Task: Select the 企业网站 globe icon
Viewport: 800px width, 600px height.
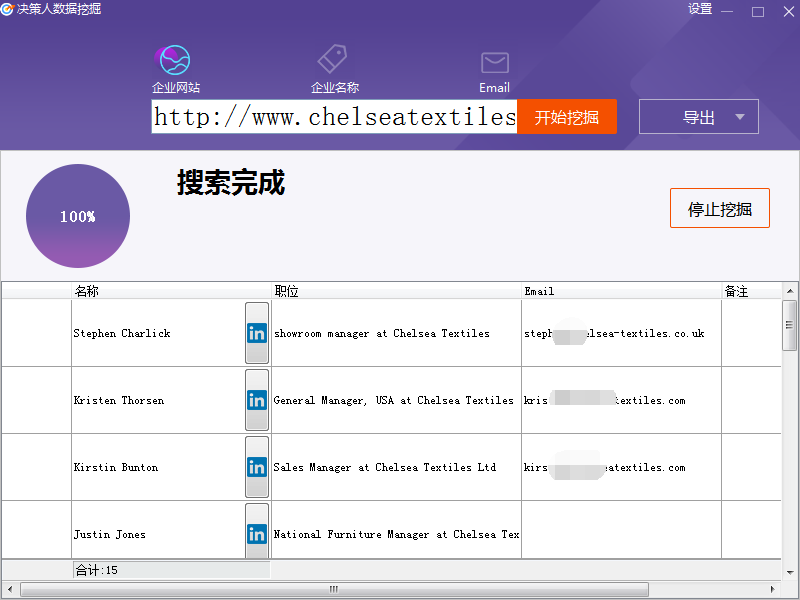Action: [174, 60]
